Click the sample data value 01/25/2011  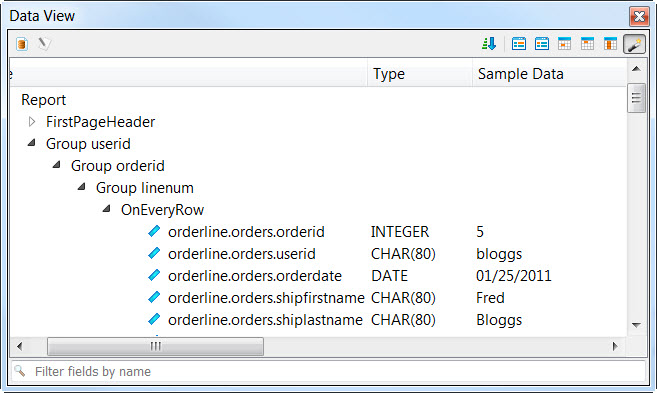pos(514,276)
